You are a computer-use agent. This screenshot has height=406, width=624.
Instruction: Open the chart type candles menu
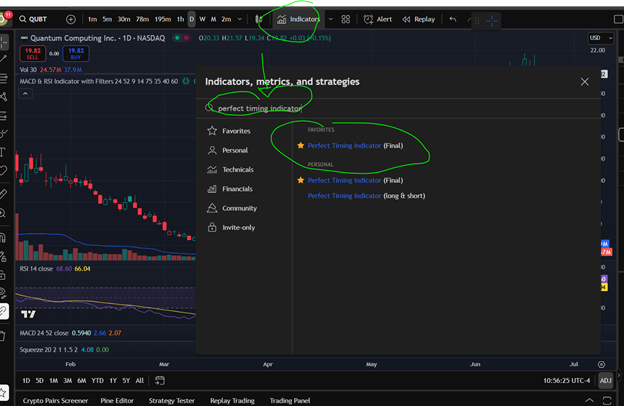point(259,19)
